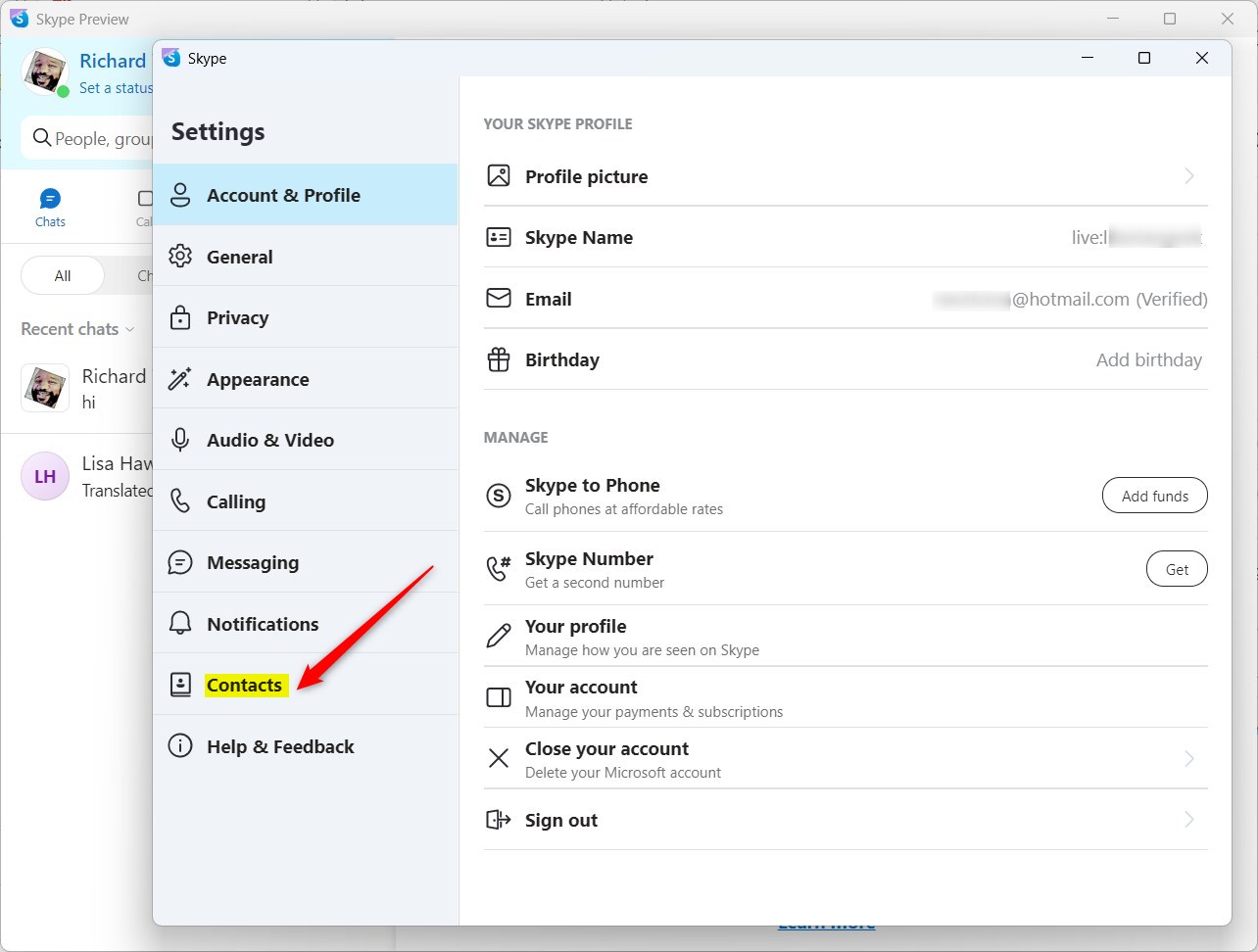This screenshot has height=952, width=1258.
Task: Select the Skype to Phone icon
Action: 499,496
